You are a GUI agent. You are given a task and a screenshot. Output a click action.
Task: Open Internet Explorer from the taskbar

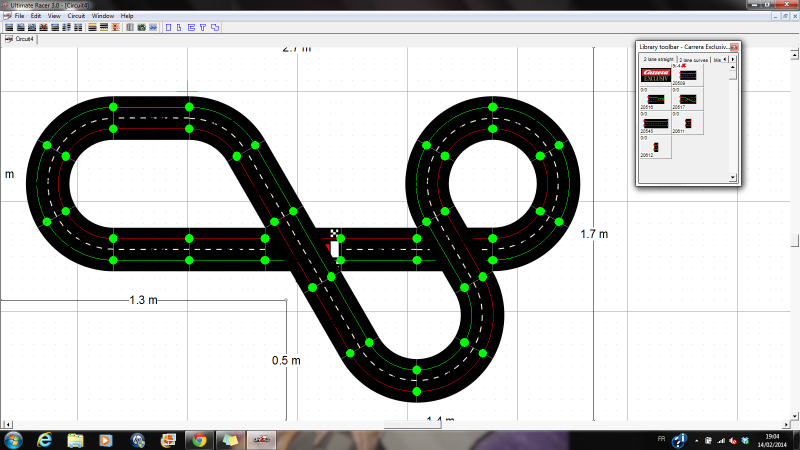(x=44, y=439)
